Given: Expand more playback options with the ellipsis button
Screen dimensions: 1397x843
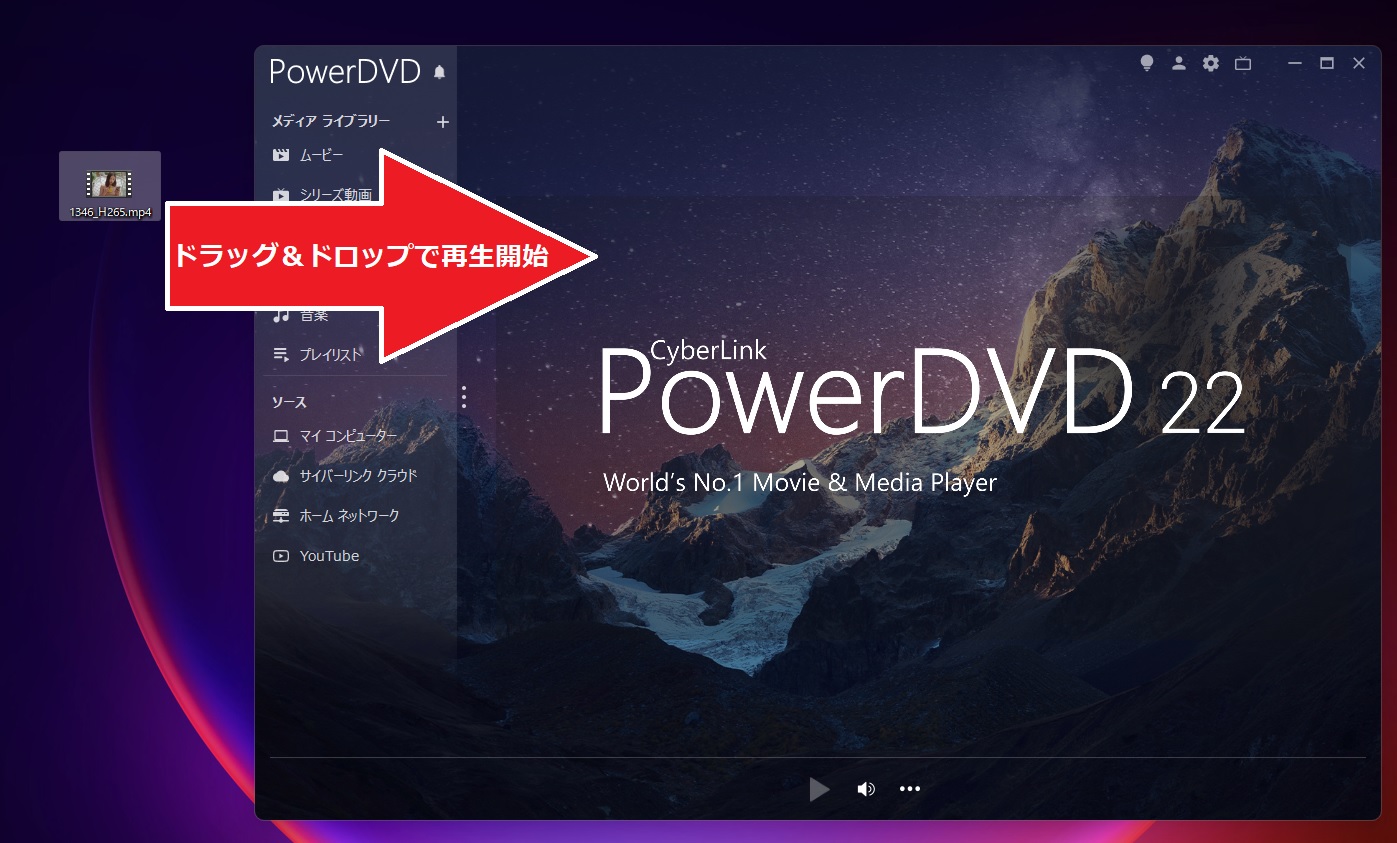Looking at the screenshot, I should 910,789.
